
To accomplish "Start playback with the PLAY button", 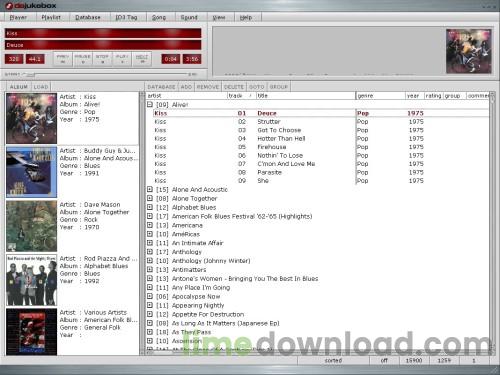I will coord(122,59).
